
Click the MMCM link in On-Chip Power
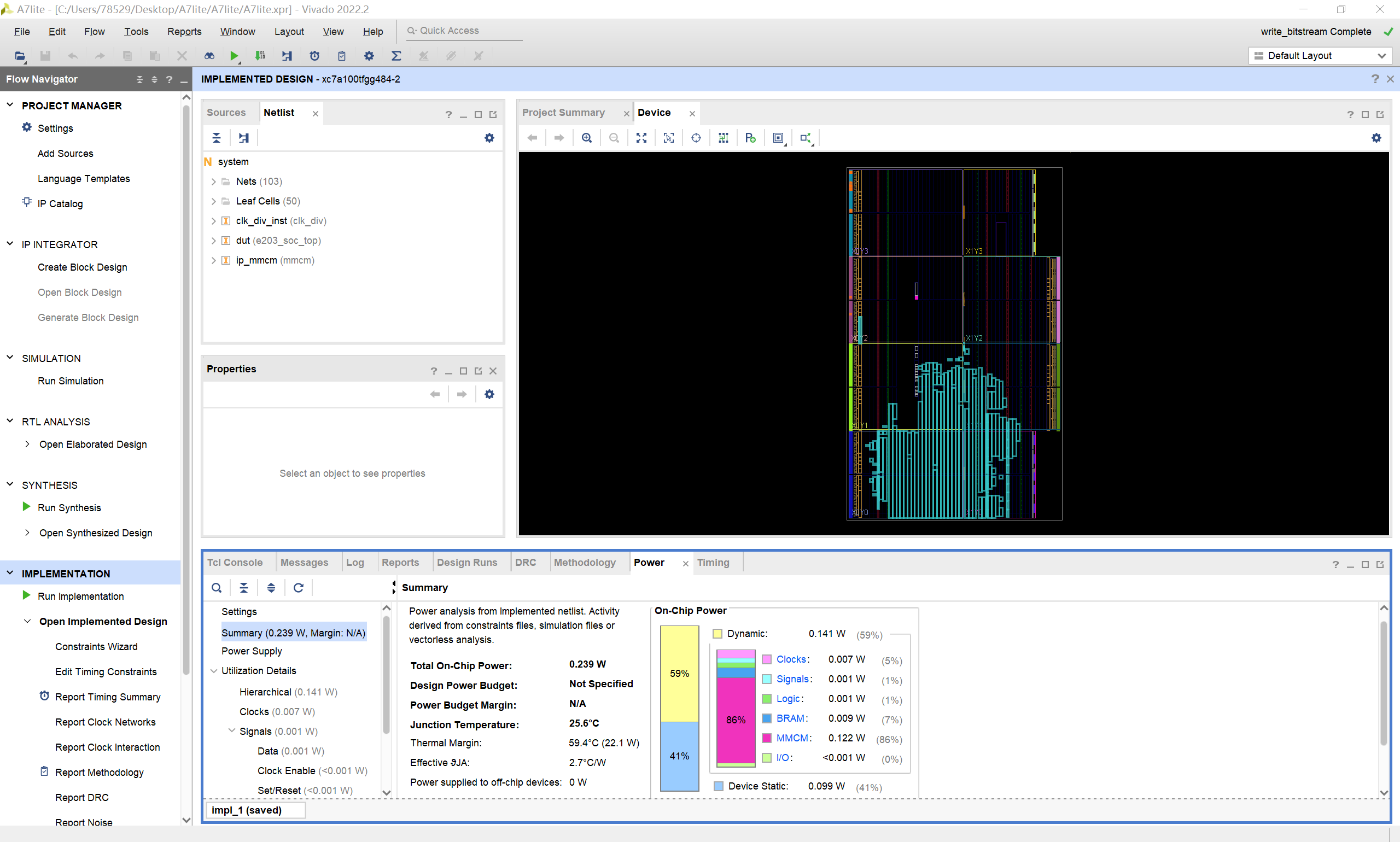[x=792, y=738]
